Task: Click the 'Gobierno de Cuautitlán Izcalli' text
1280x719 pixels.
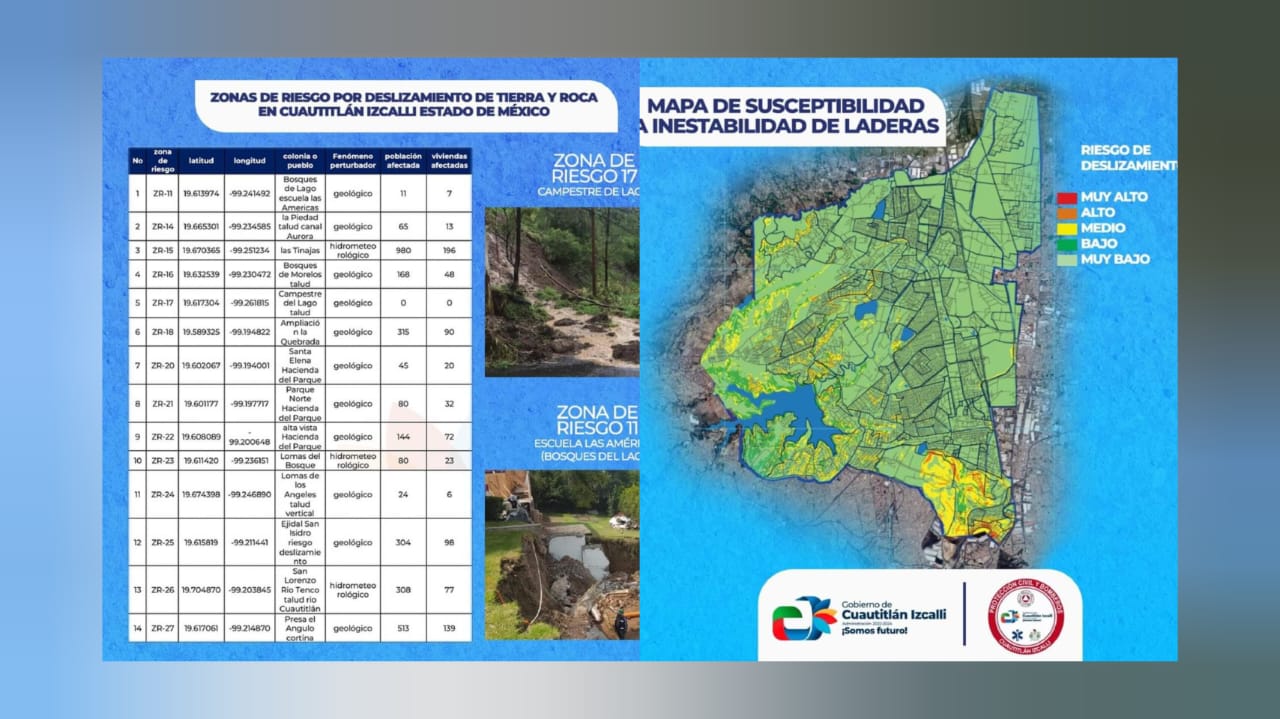Action: (x=893, y=610)
